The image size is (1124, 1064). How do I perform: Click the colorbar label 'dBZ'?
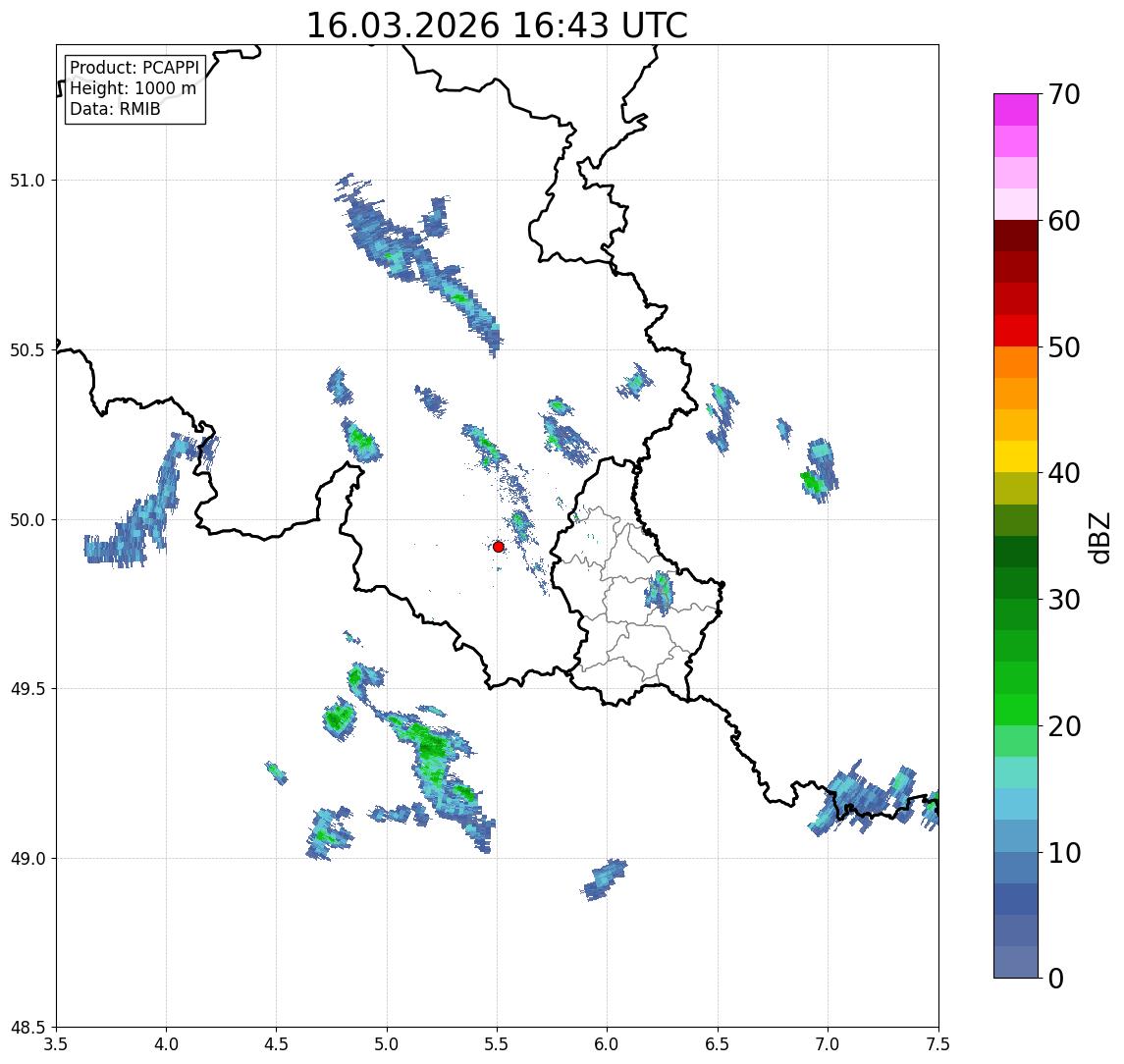[x=1098, y=538]
